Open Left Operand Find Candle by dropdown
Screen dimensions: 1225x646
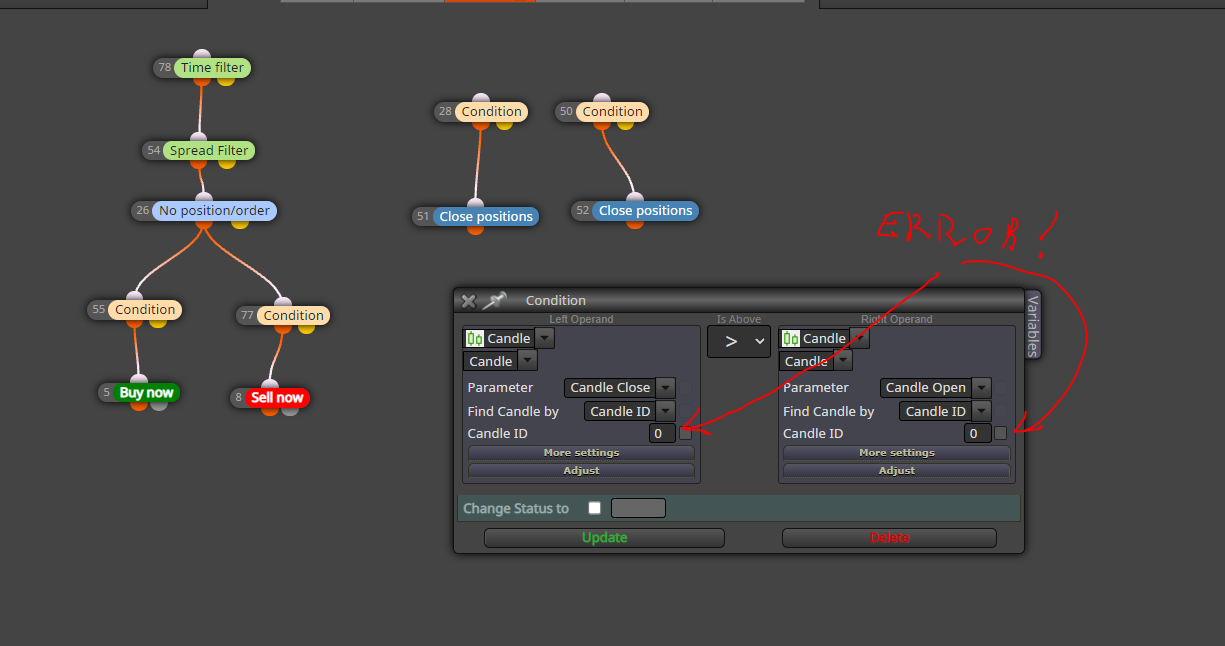pos(665,411)
